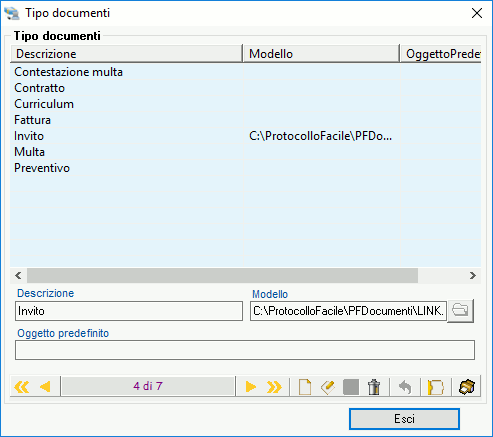Create new document type with blank page icon
Viewport: 493px width, 437px height.
(305, 387)
